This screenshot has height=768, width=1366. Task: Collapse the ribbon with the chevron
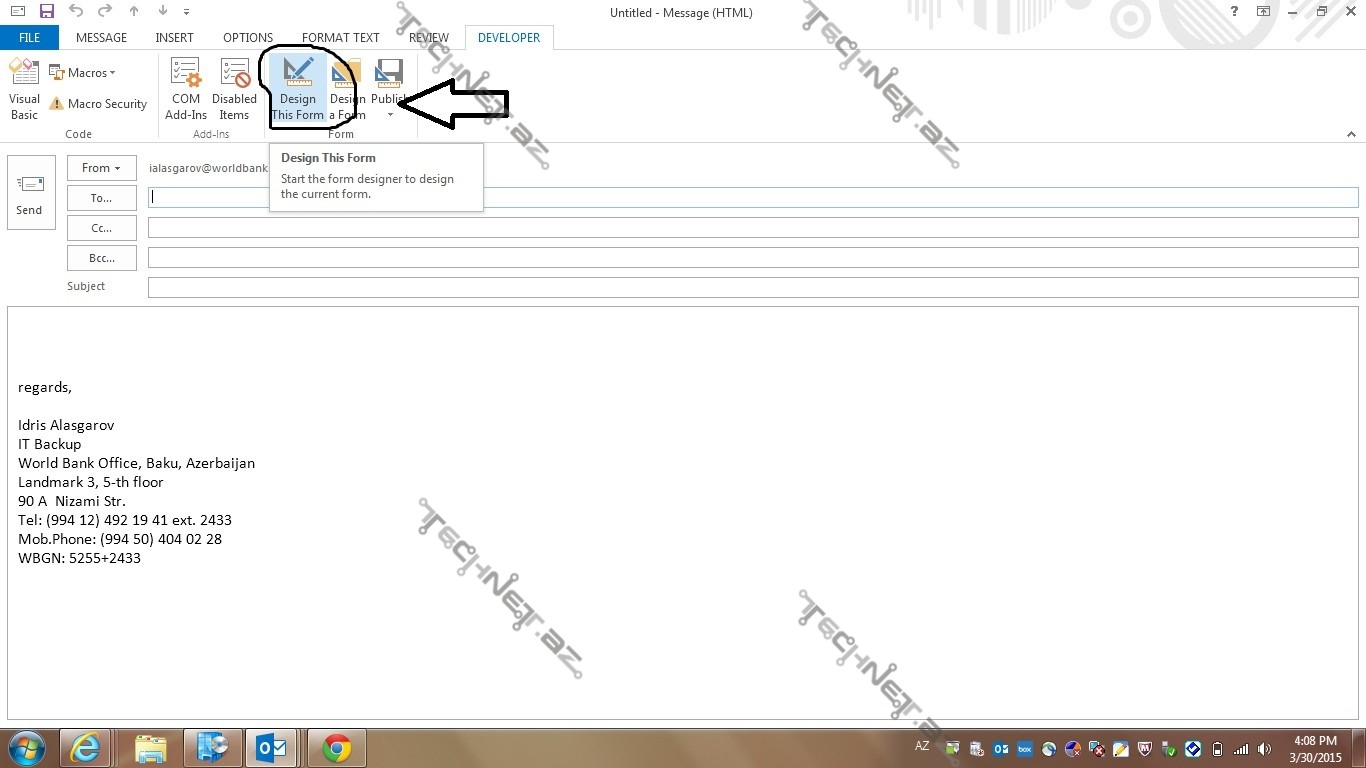coord(1351,134)
